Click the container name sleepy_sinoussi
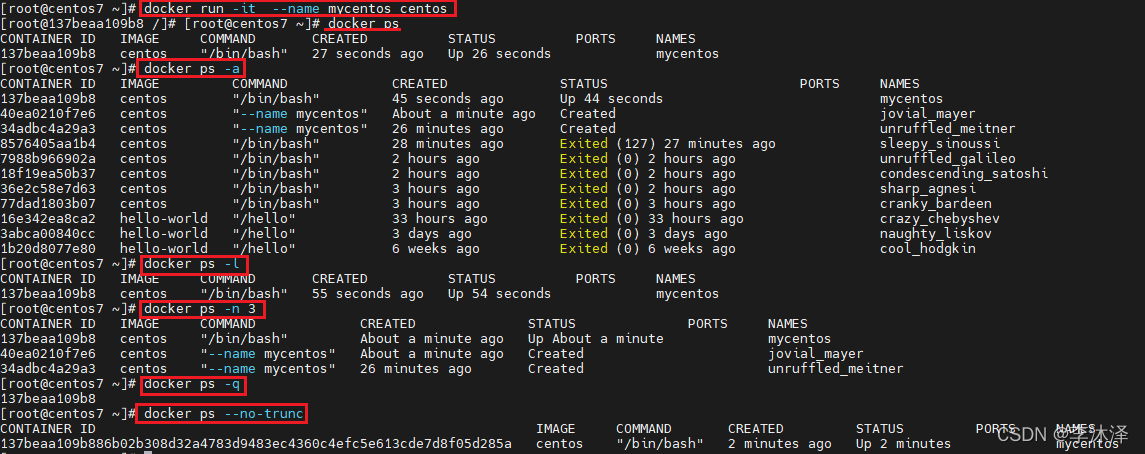Screen dimensions: 1145x454 click(x=940, y=144)
